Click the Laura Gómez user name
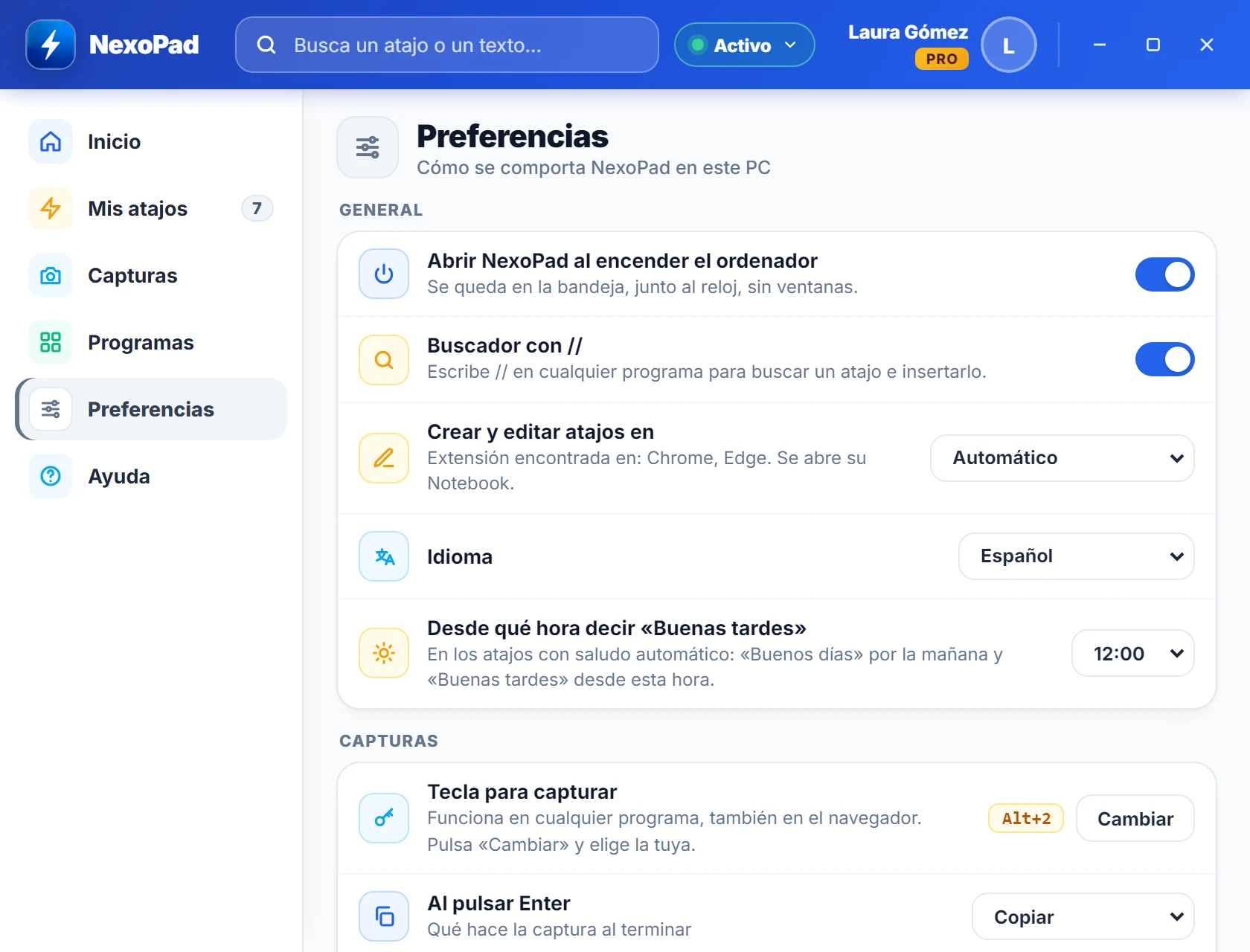 click(x=908, y=32)
